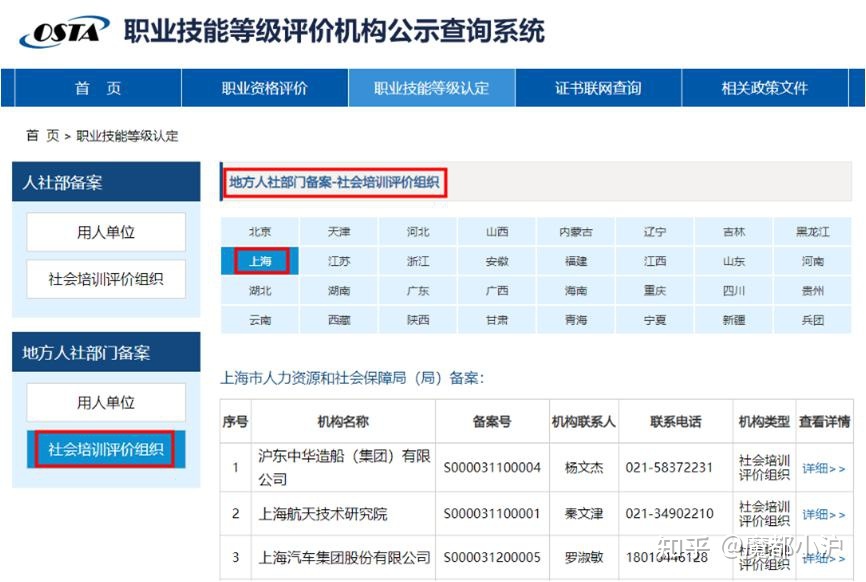Image resolution: width=866 pixels, height=582 pixels.
Task: Choose the 江苏 region cell
Action: click(x=339, y=261)
